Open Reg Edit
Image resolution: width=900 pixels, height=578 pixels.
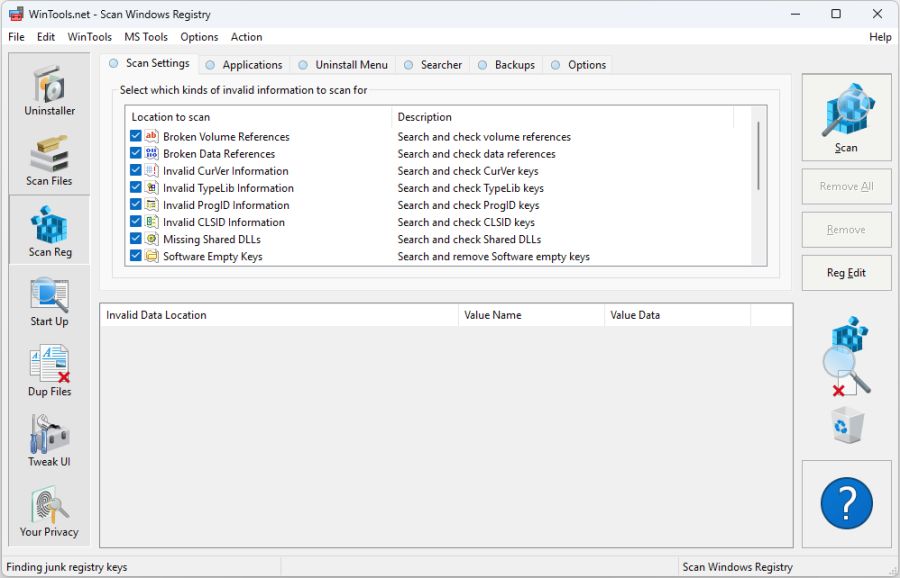tap(846, 273)
